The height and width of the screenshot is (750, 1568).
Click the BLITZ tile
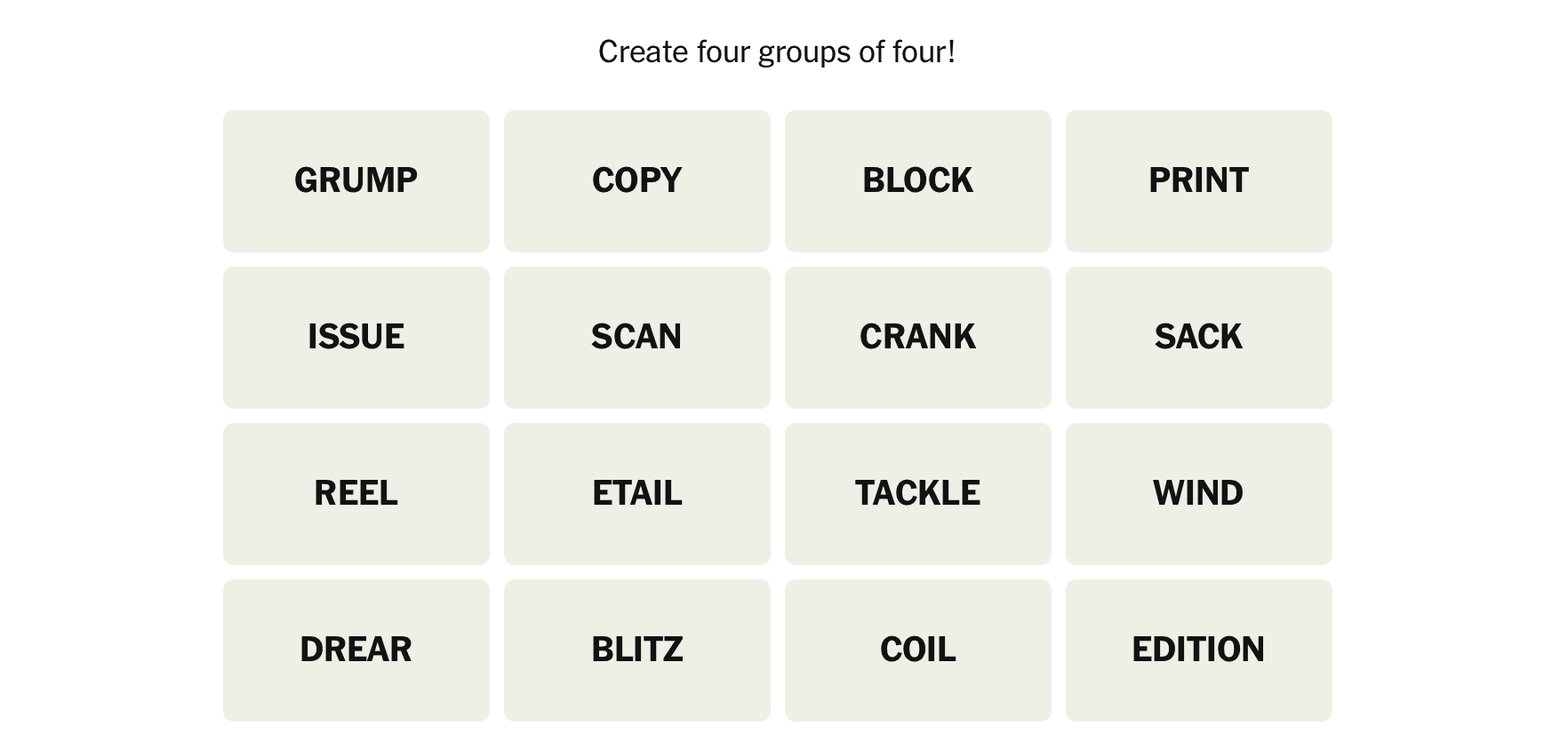click(x=636, y=650)
